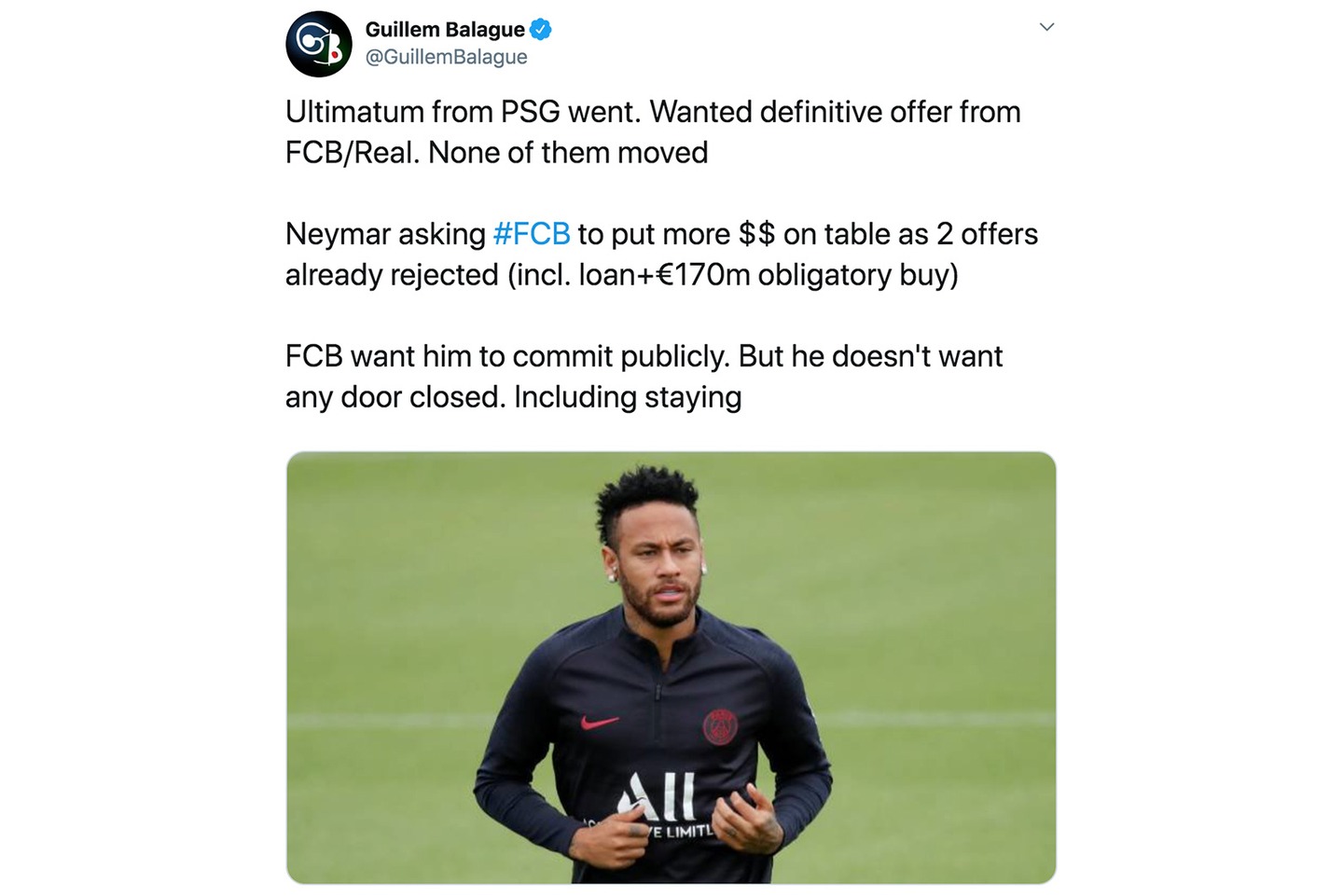Visit the @GuillemBalague handle link
The height and width of the screenshot is (896, 1343).
coord(446,57)
